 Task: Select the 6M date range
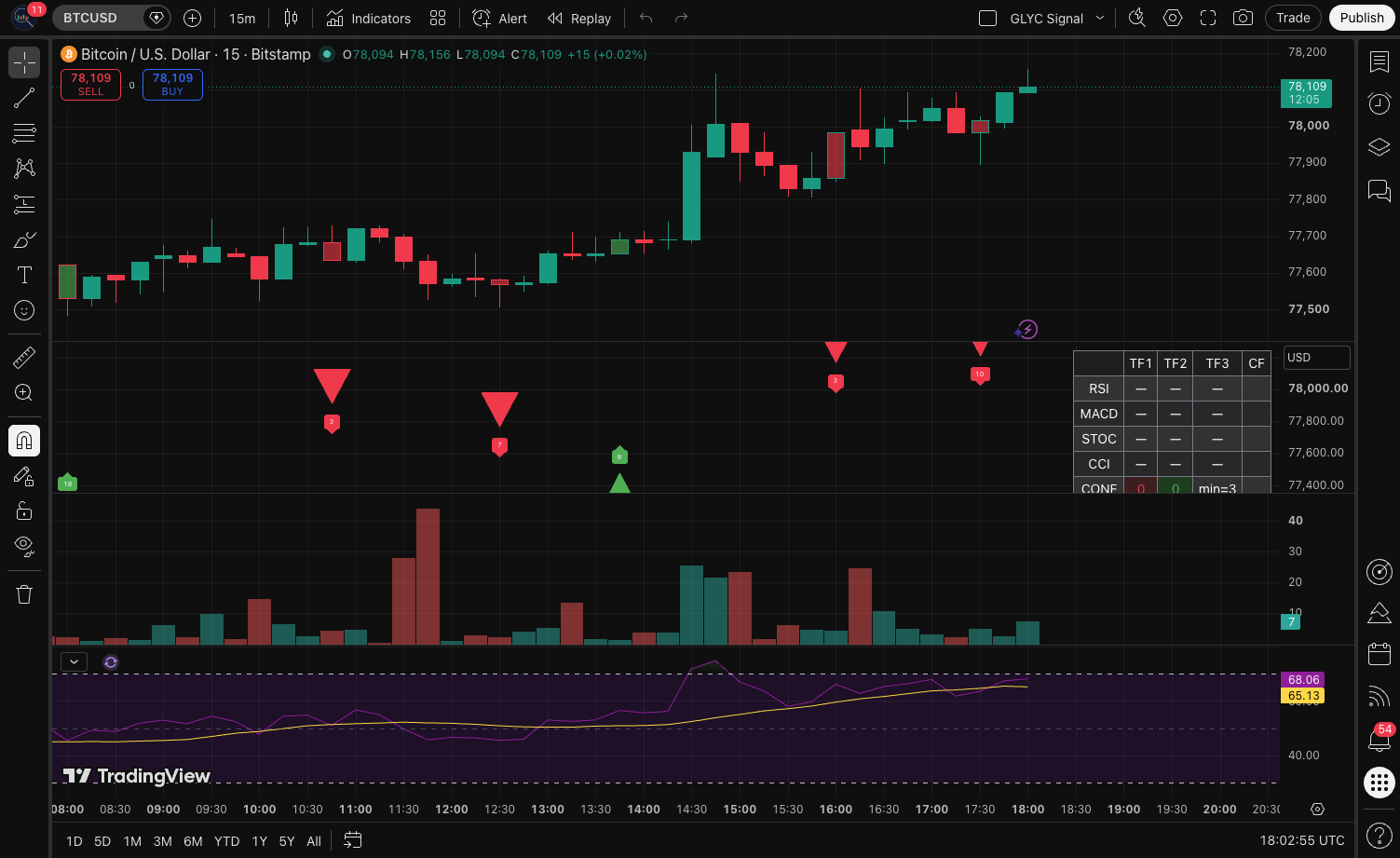tap(193, 840)
